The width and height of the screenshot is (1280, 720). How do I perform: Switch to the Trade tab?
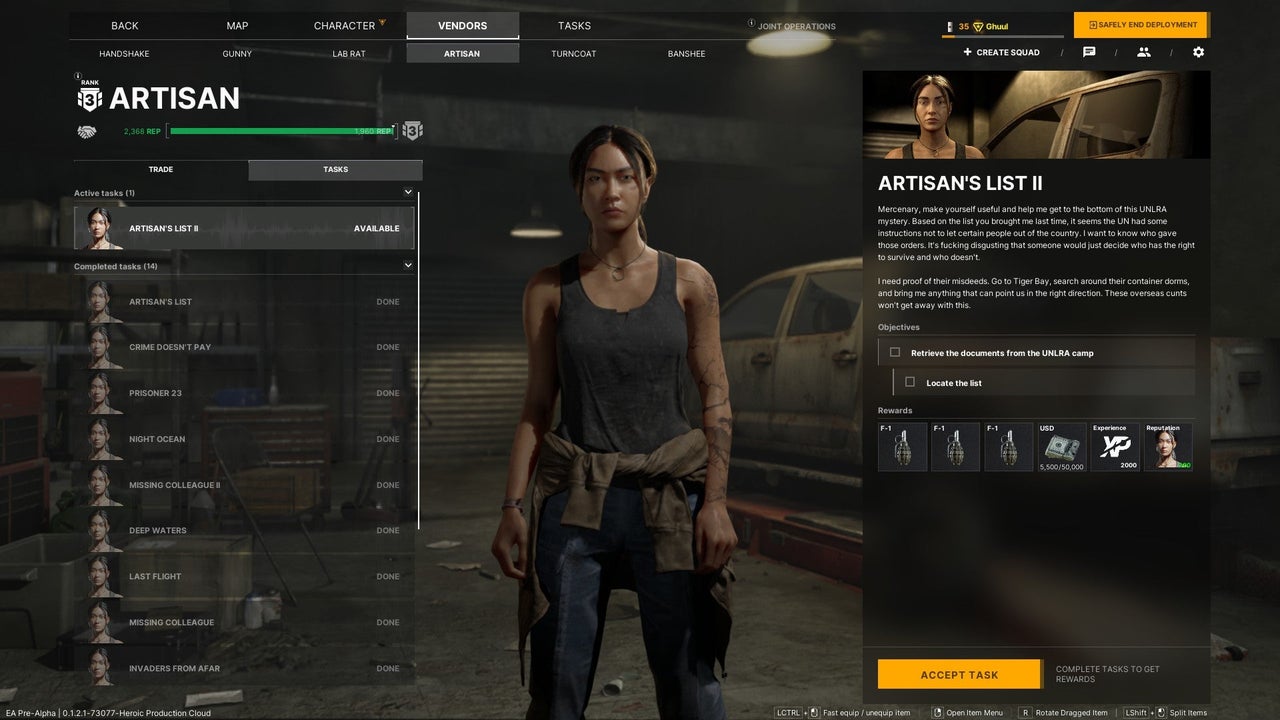161,170
